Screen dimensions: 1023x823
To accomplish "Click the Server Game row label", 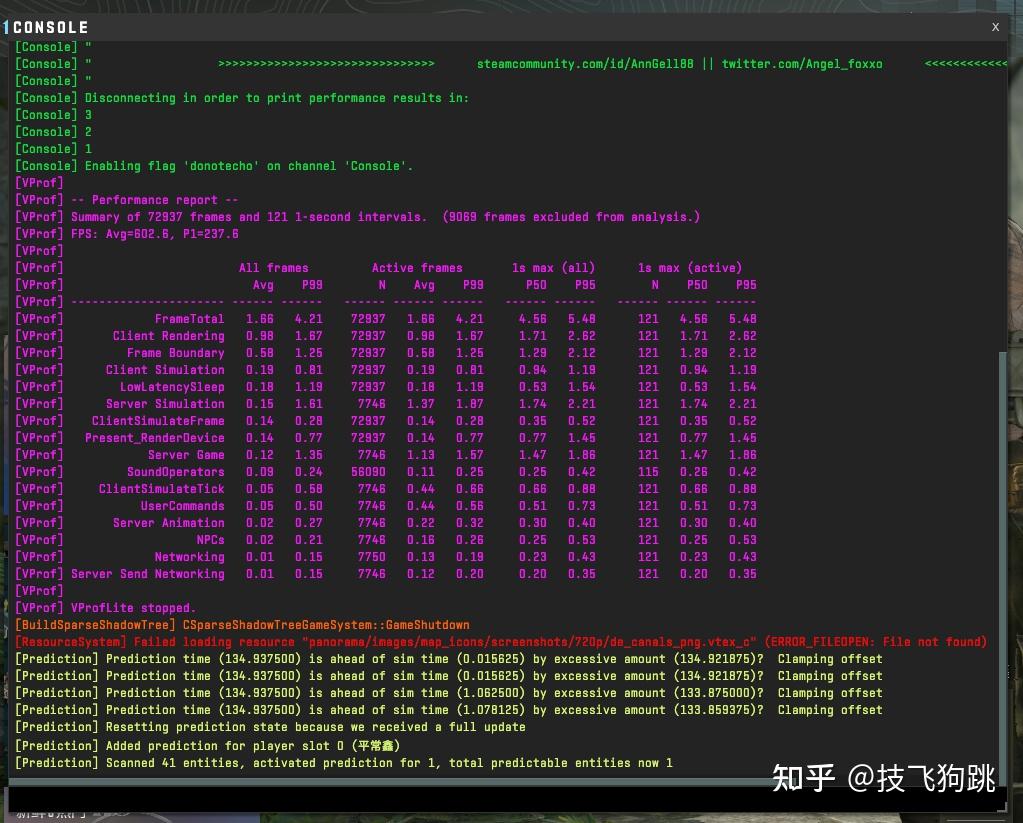I will tap(186, 454).
